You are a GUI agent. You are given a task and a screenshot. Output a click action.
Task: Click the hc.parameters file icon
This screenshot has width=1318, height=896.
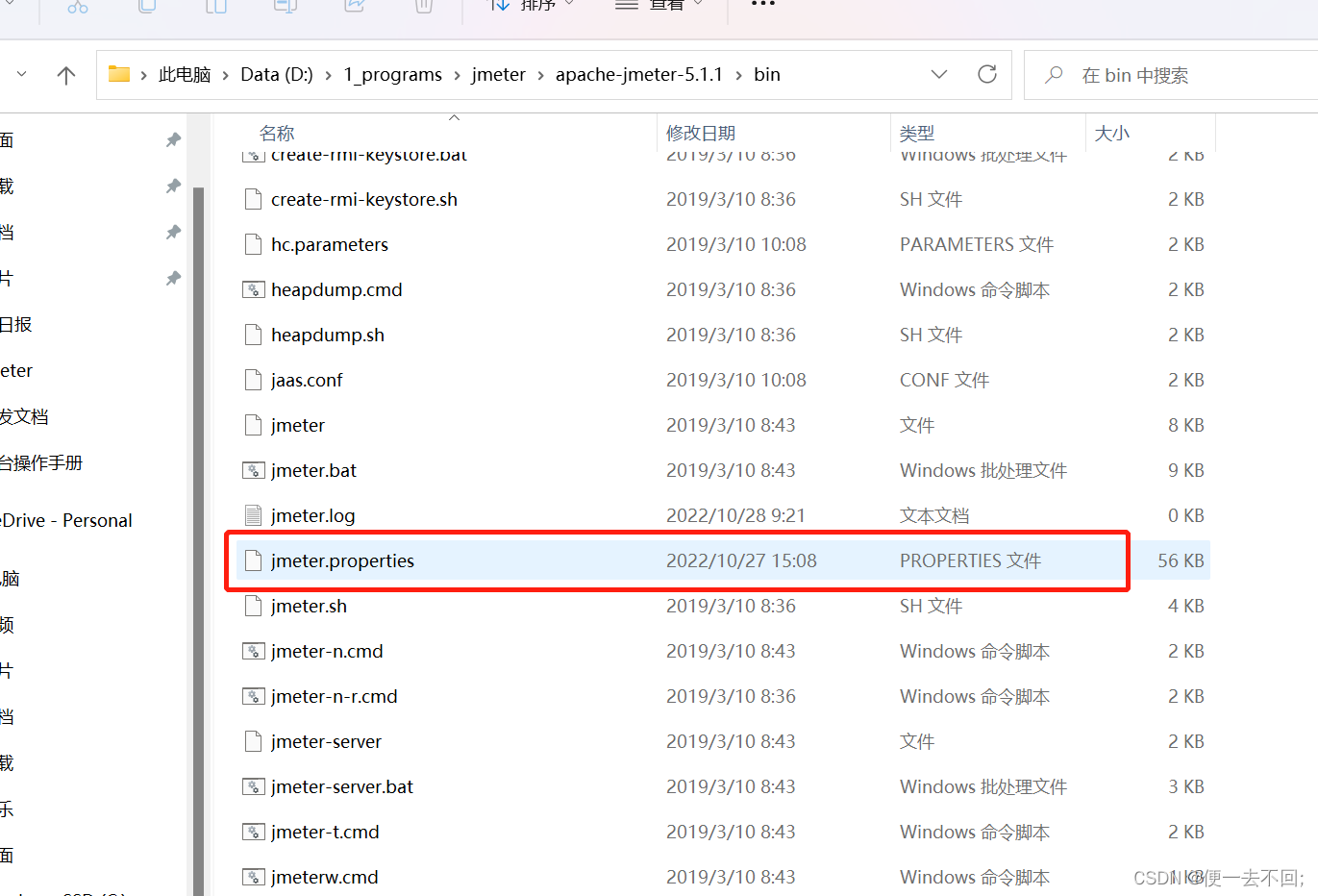tap(254, 244)
